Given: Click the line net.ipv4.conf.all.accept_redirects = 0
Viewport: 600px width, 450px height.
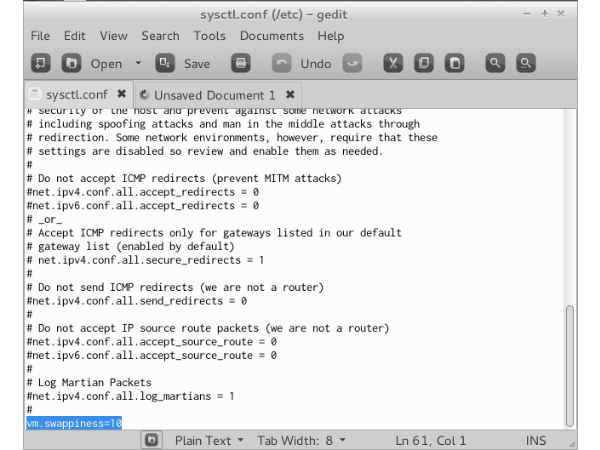Looking at the screenshot, I should tap(143, 192).
